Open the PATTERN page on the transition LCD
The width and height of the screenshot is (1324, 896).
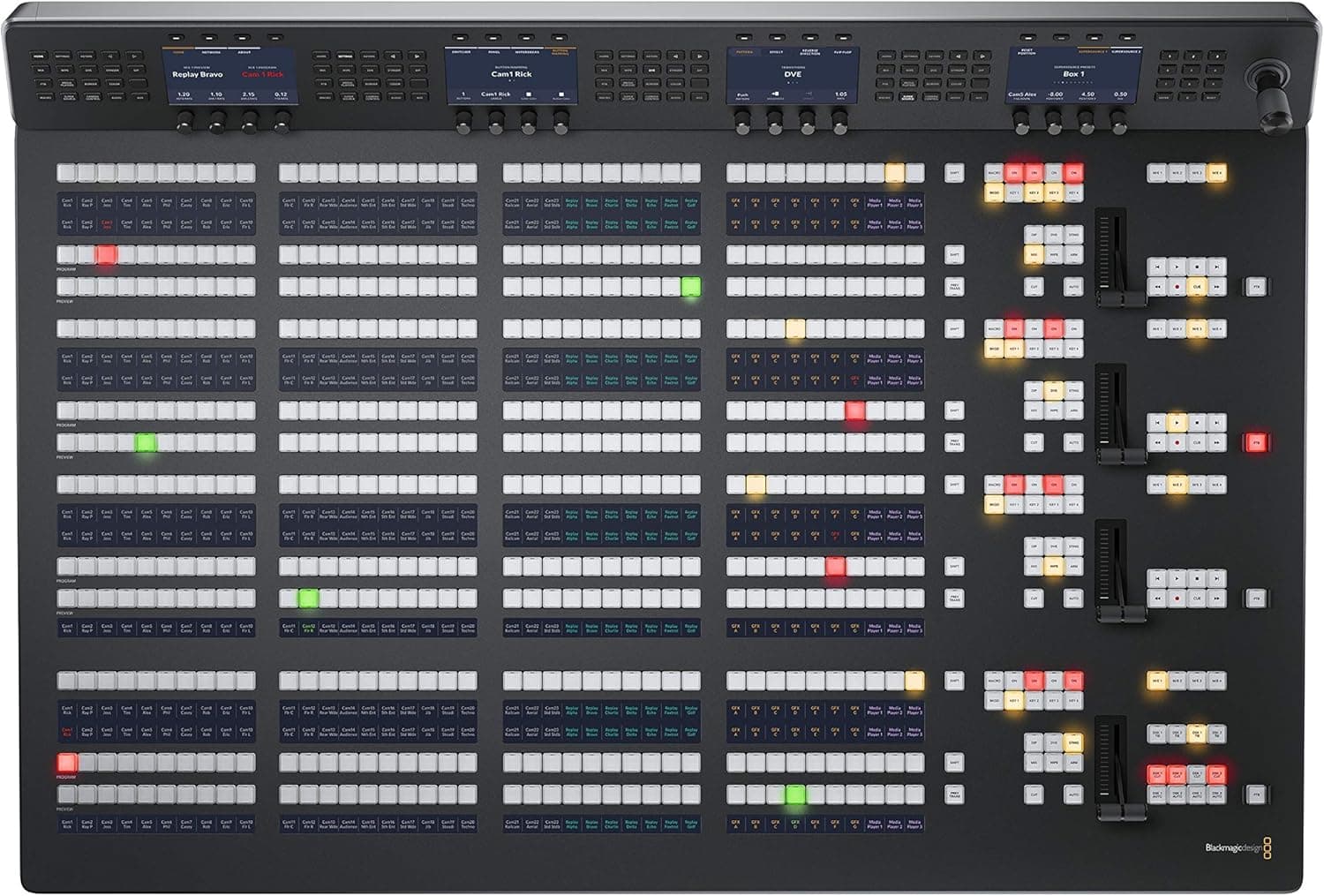point(744,52)
